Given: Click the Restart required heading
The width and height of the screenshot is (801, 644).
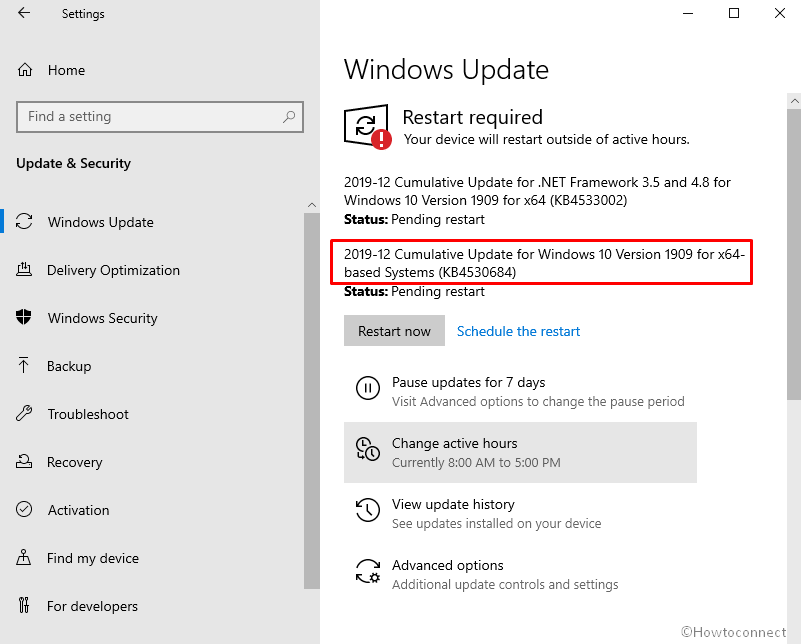Looking at the screenshot, I should 472,117.
